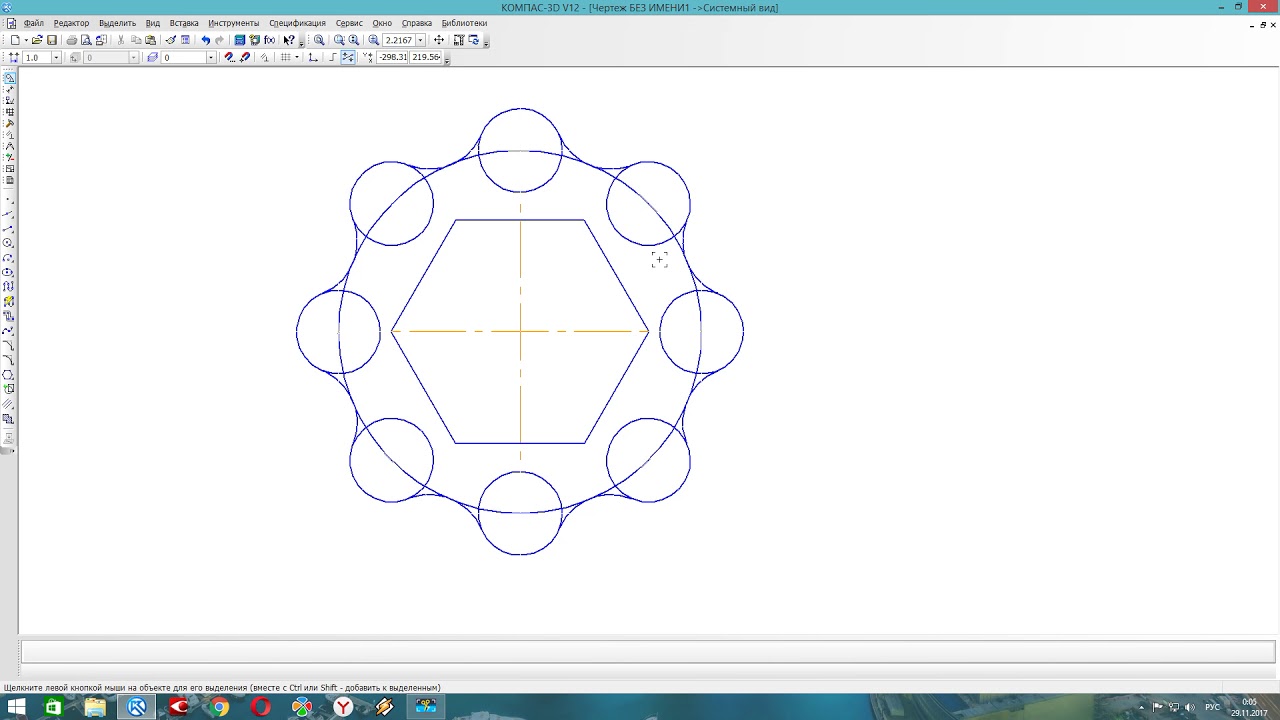
Task: Select the Arc tool
Action: pyautogui.click(x=9, y=258)
